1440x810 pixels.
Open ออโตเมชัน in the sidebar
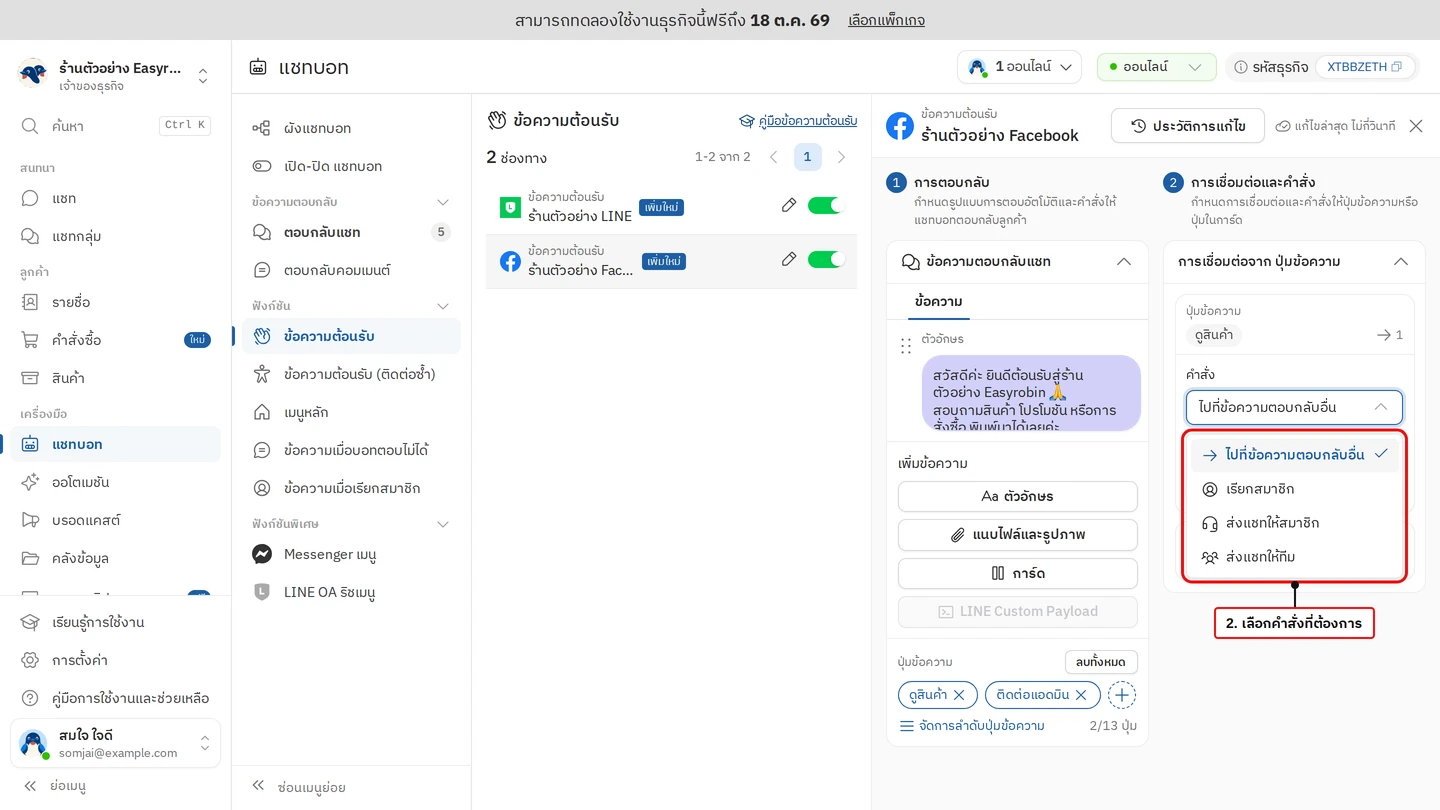[115, 482]
